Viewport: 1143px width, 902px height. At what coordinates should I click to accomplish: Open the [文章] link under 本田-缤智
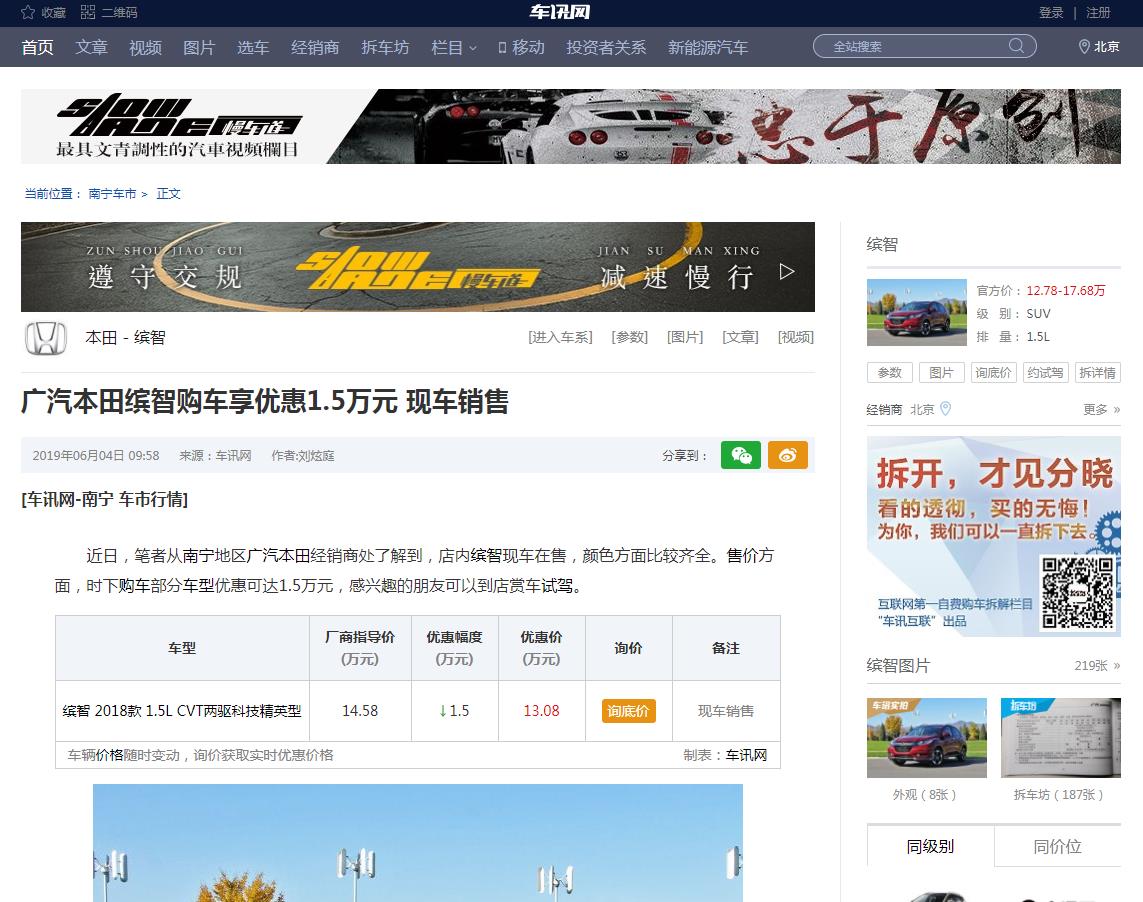click(x=740, y=337)
